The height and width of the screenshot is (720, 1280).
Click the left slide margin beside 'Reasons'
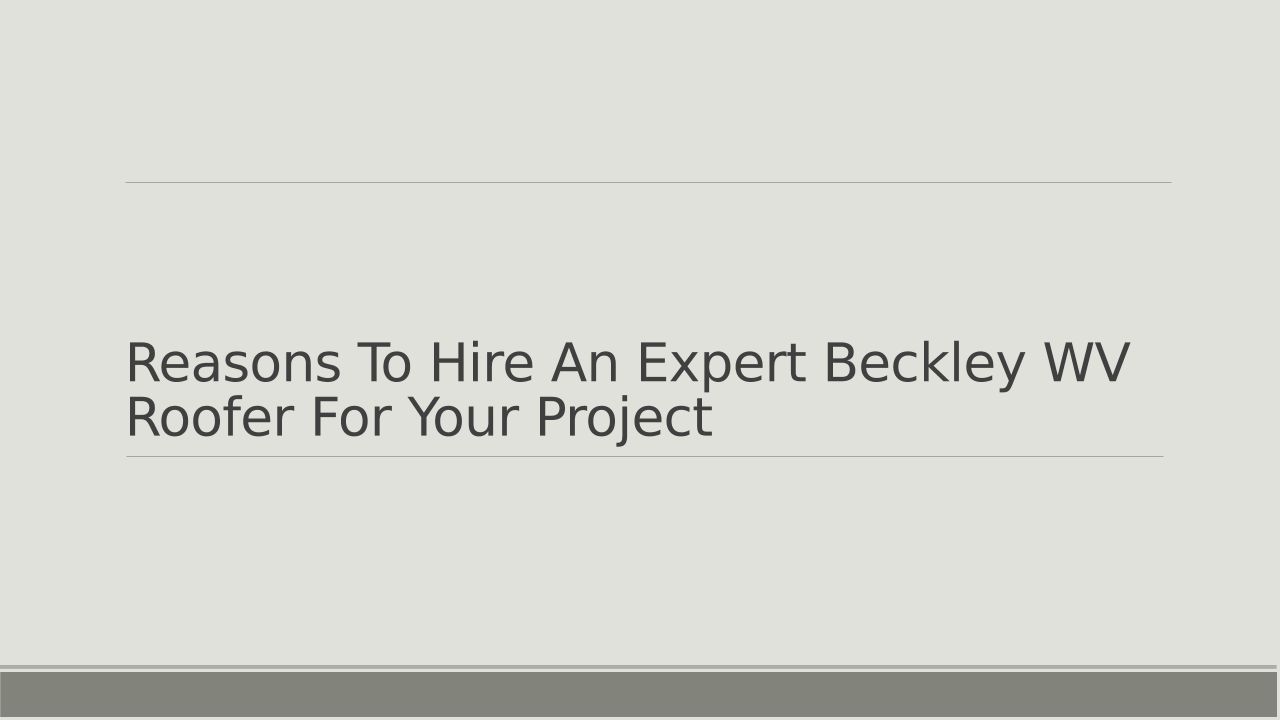coord(60,363)
